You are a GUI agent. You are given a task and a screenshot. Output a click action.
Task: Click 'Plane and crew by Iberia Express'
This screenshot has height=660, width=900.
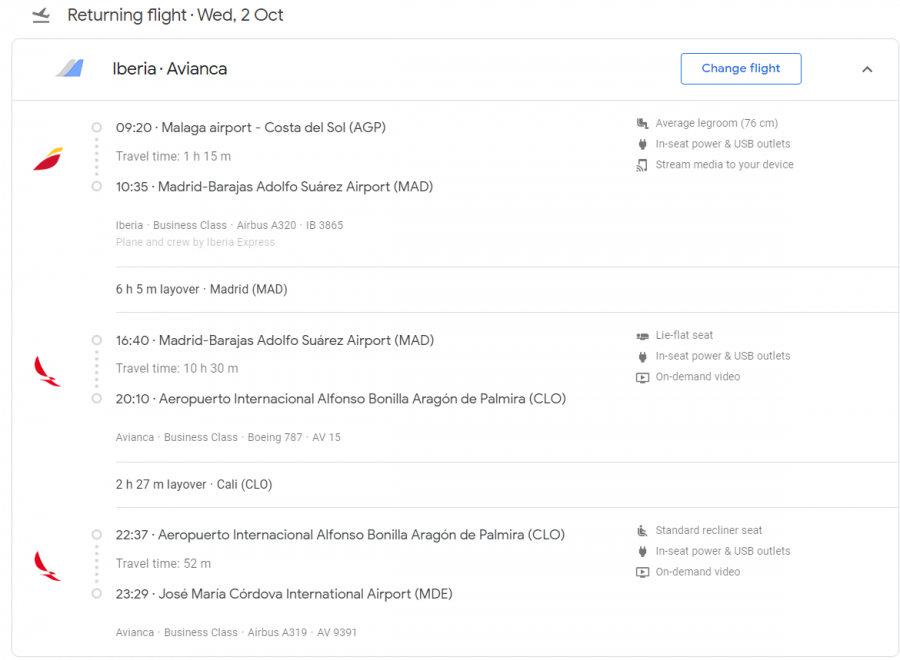[x=195, y=242]
